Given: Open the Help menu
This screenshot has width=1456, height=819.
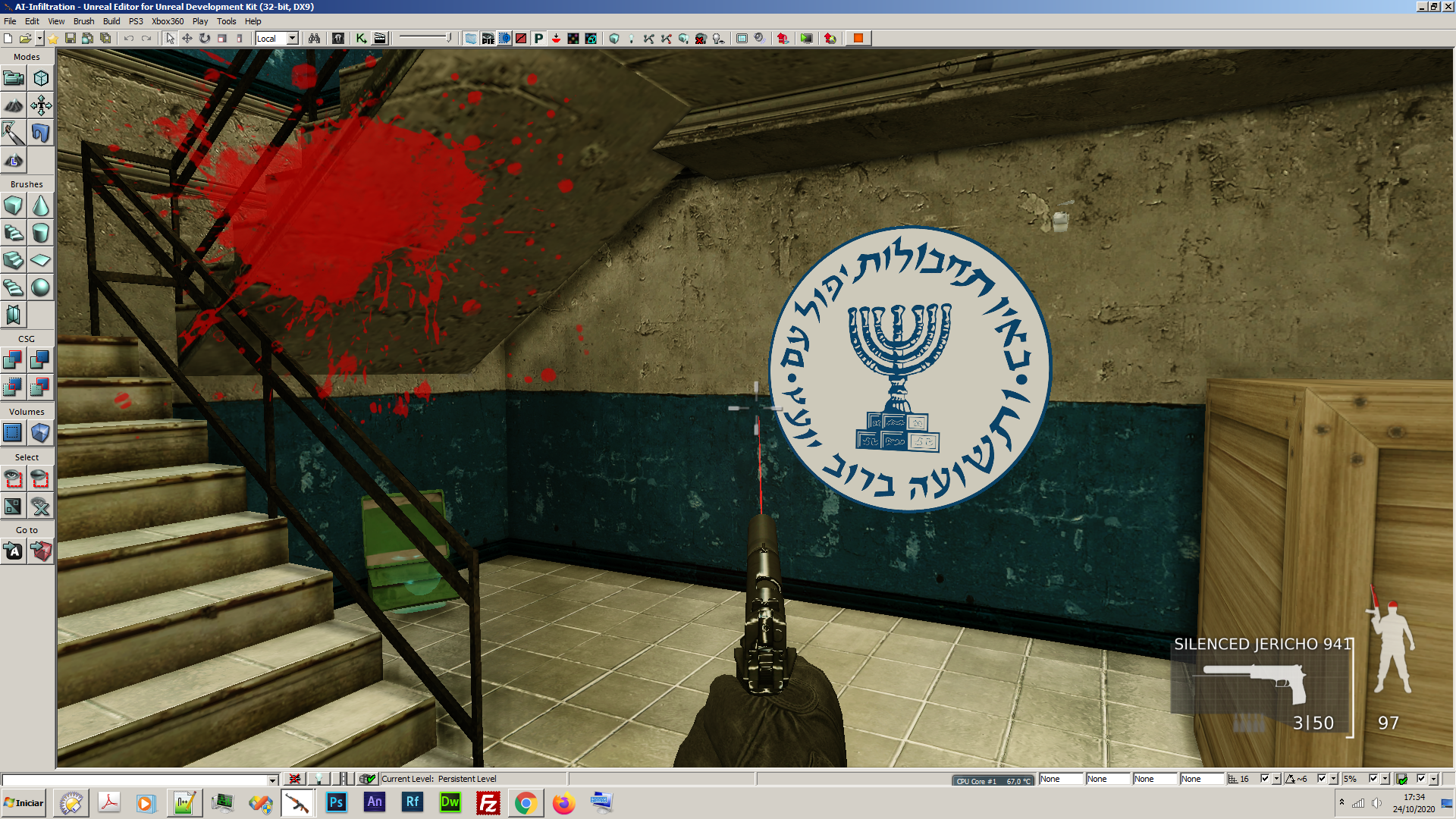Looking at the screenshot, I should tap(253, 21).
